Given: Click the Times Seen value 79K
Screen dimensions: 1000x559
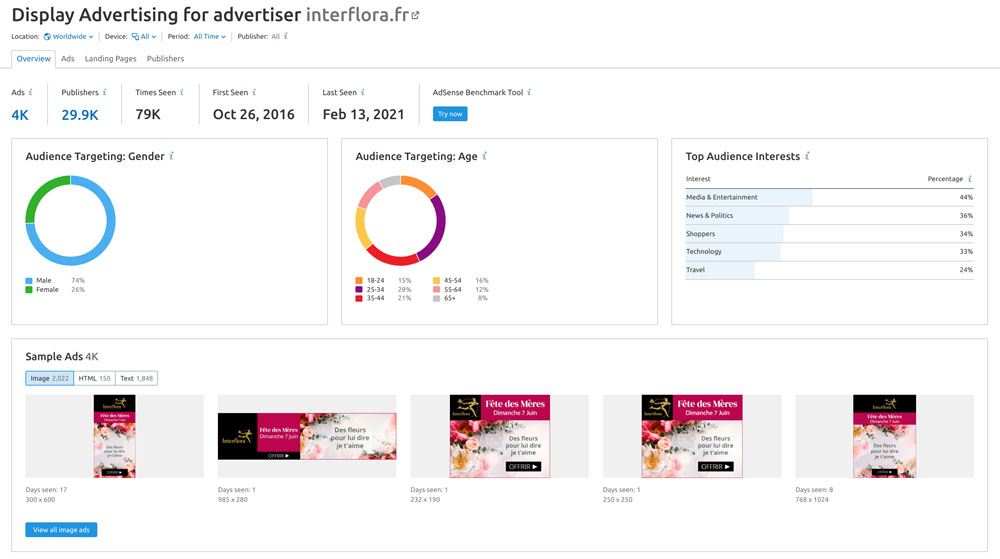Looking at the screenshot, I should pyautogui.click(x=148, y=115).
